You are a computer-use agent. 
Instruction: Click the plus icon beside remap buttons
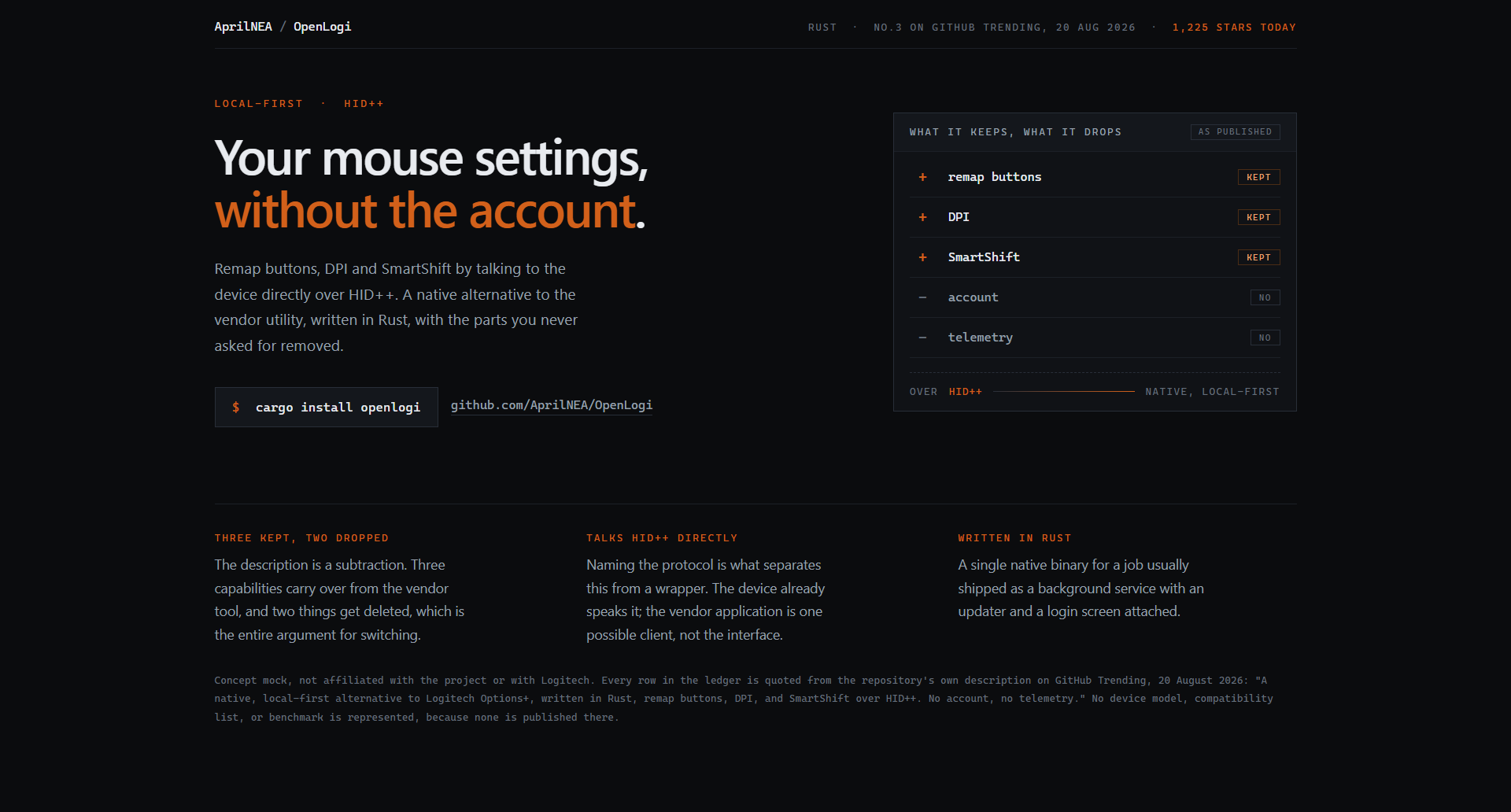[x=923, y=177]
